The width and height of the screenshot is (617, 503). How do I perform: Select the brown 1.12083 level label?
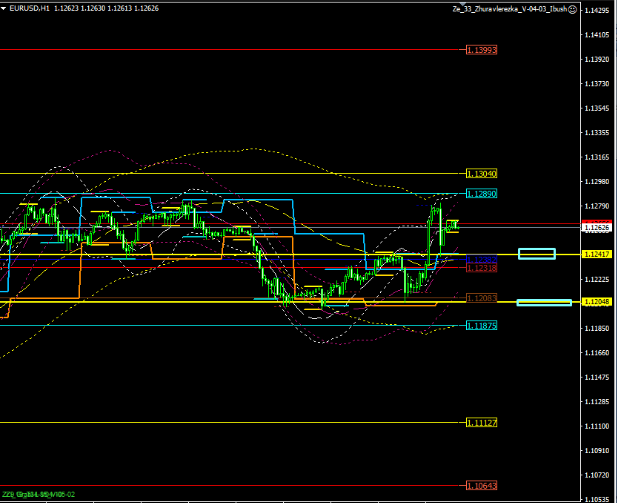tap(482, 298)
